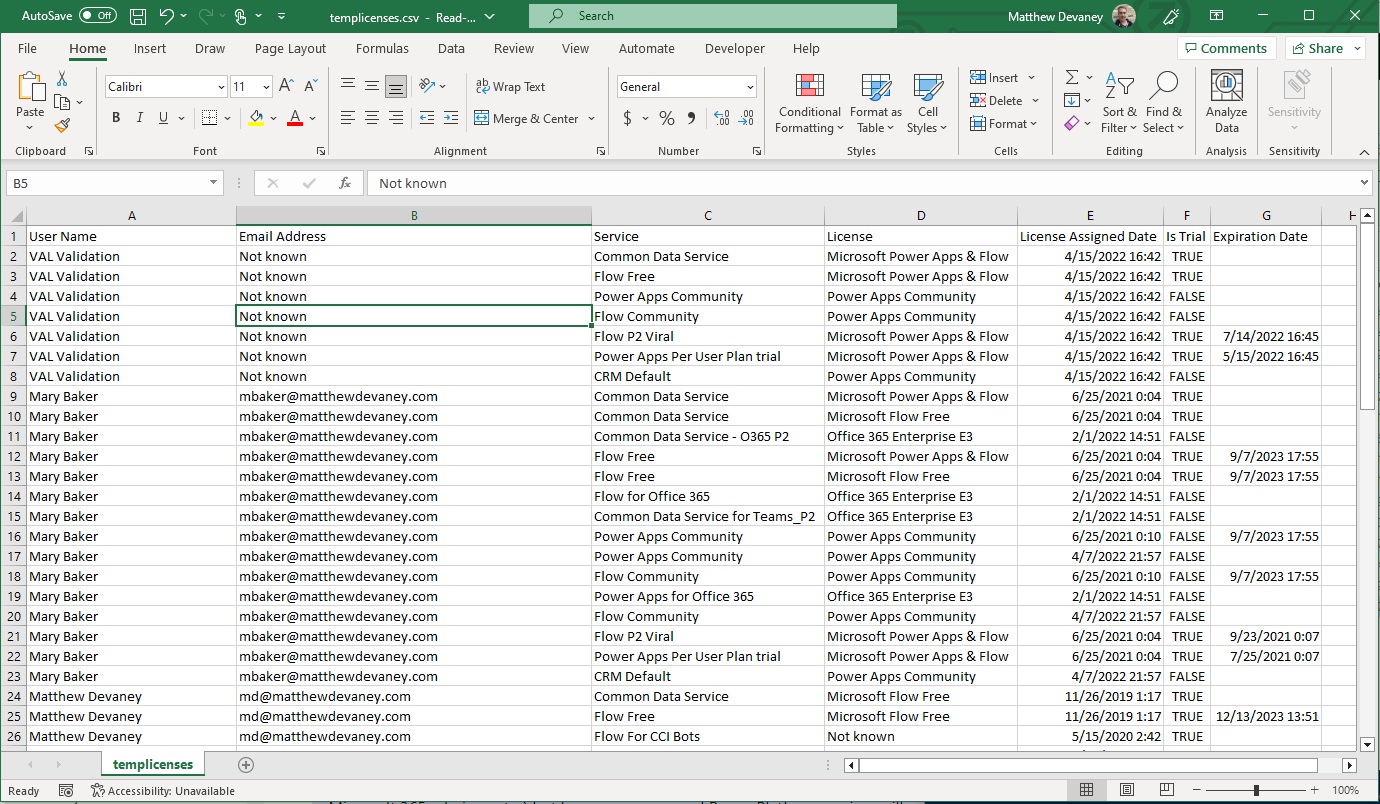The width and height of the screenshot is (1380, 804).
Task: Open the Comments button
Action: pyautogui.click(x=1224, y=48)
